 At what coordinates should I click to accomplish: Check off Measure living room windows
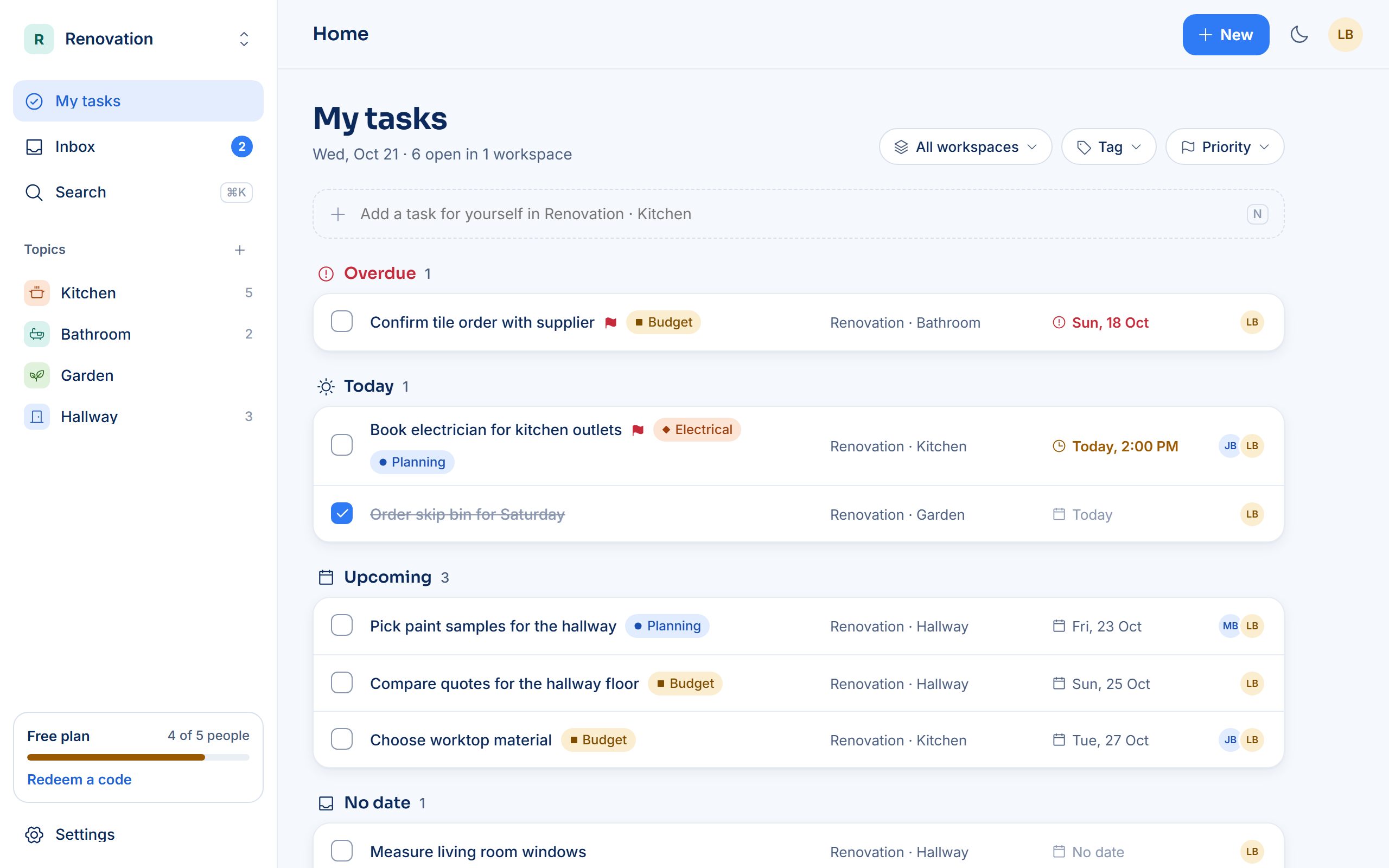point(341,851)
